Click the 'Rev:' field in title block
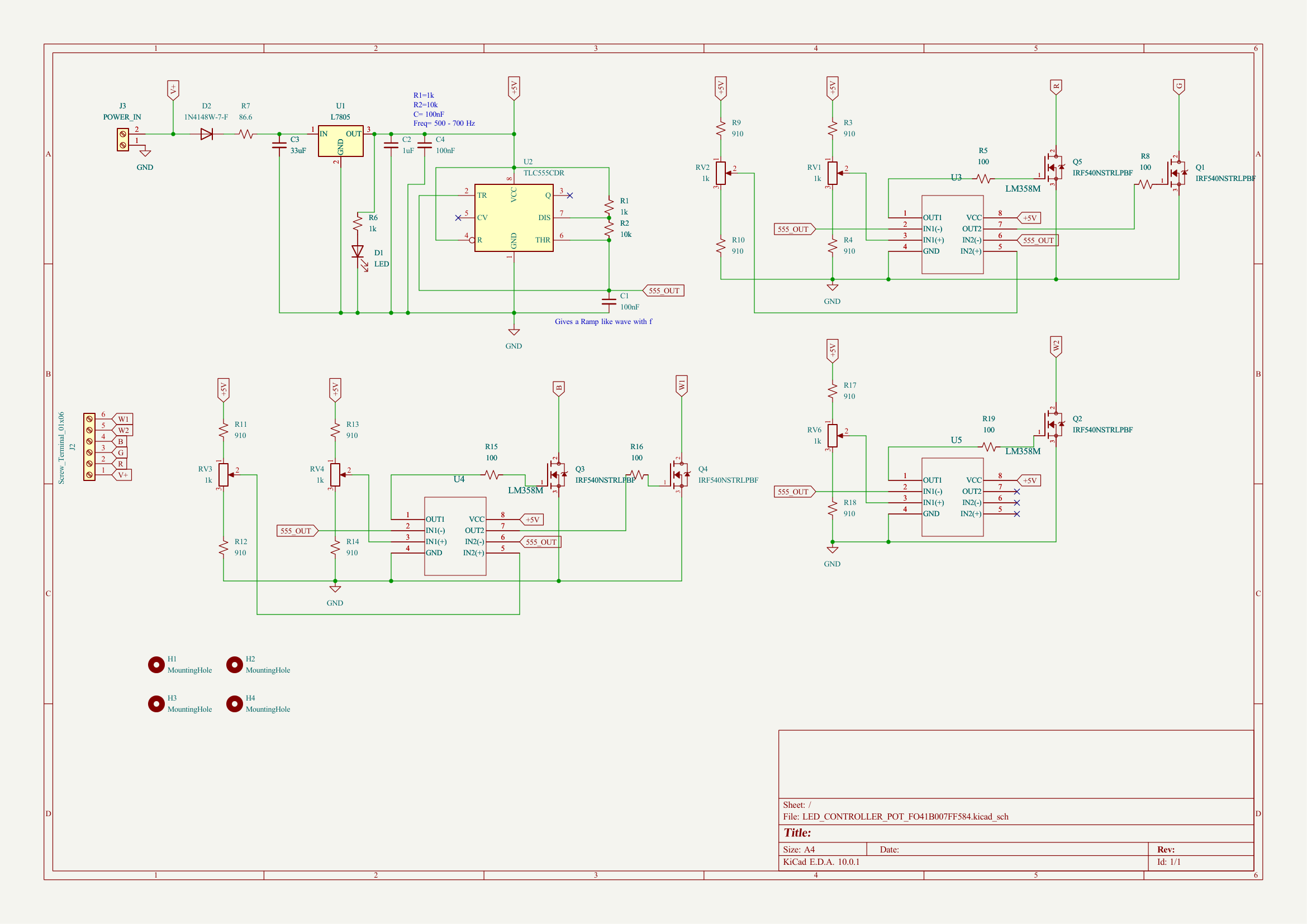Image resolution: width=1307 pixels, height=924 pixels. [1166, 850]
